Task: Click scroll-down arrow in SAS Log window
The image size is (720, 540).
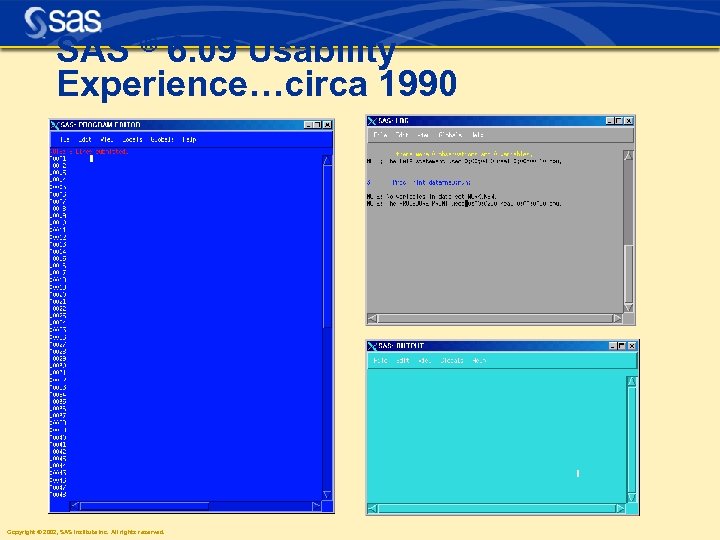Action: [x=629, y=307]
